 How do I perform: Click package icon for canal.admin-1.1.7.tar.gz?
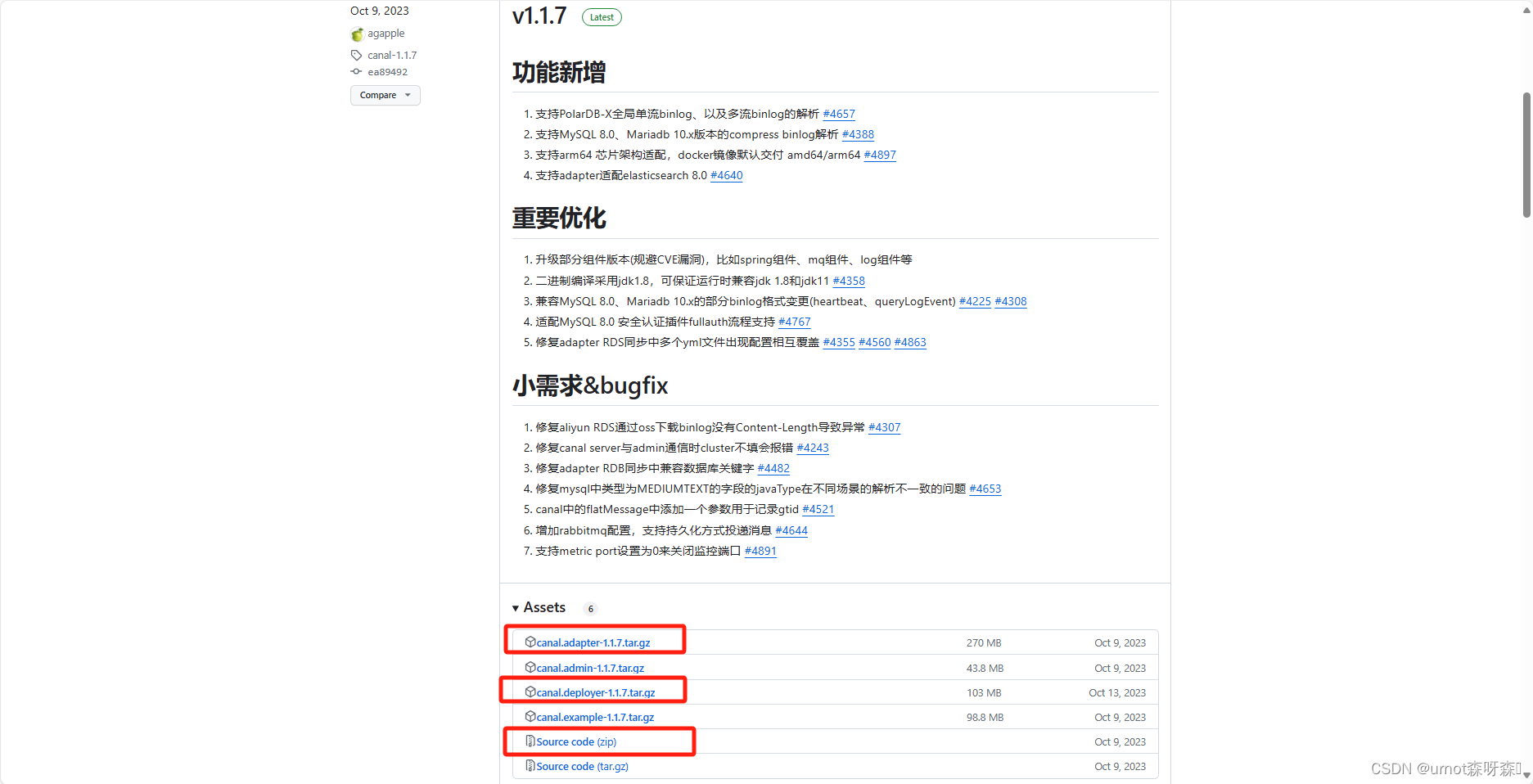coord(530,667)
